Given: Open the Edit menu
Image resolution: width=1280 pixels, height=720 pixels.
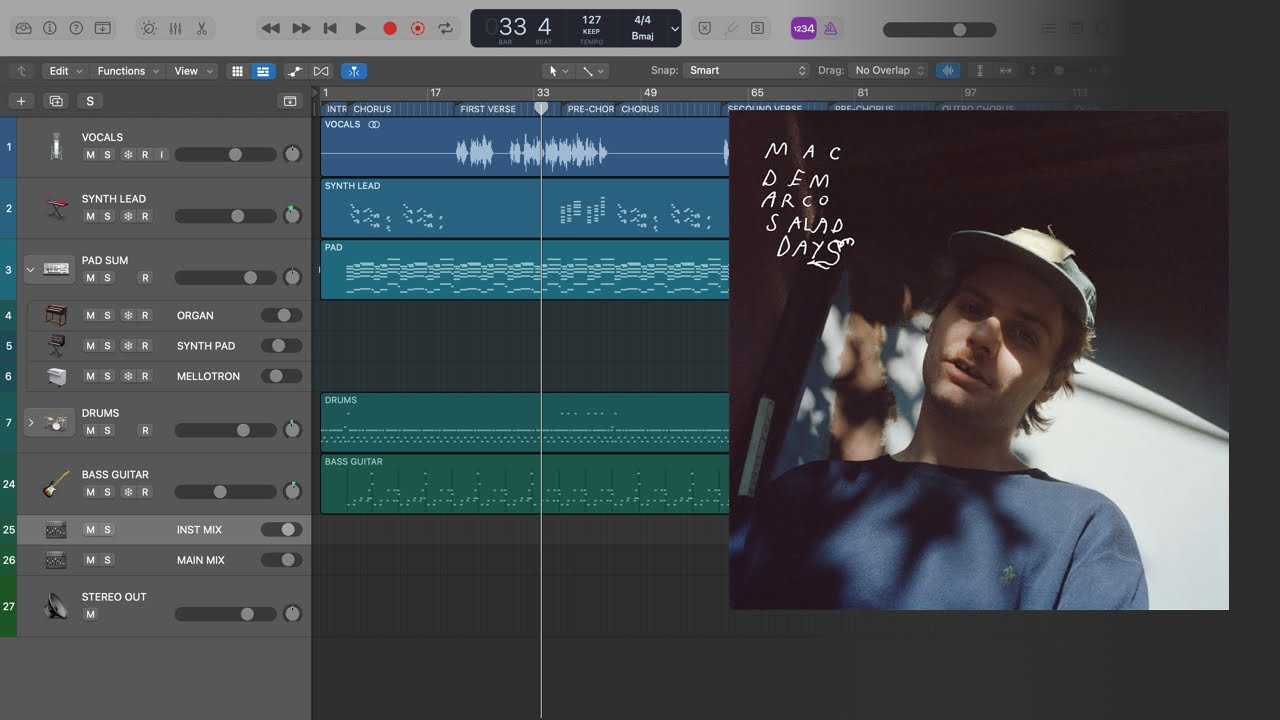Looking at the screenshot, I should point(64,71).
